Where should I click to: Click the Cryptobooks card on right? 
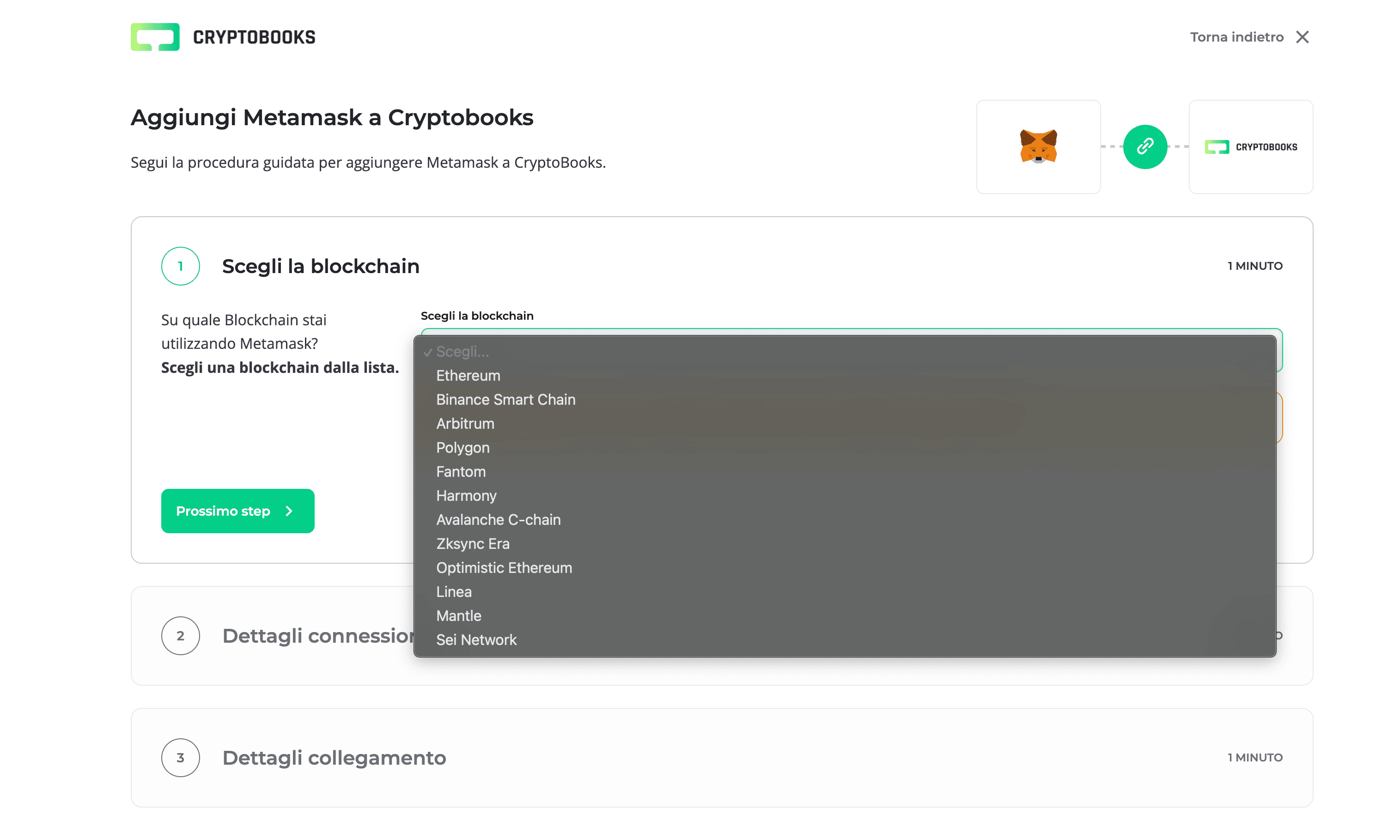click(x=1251, y=146)
